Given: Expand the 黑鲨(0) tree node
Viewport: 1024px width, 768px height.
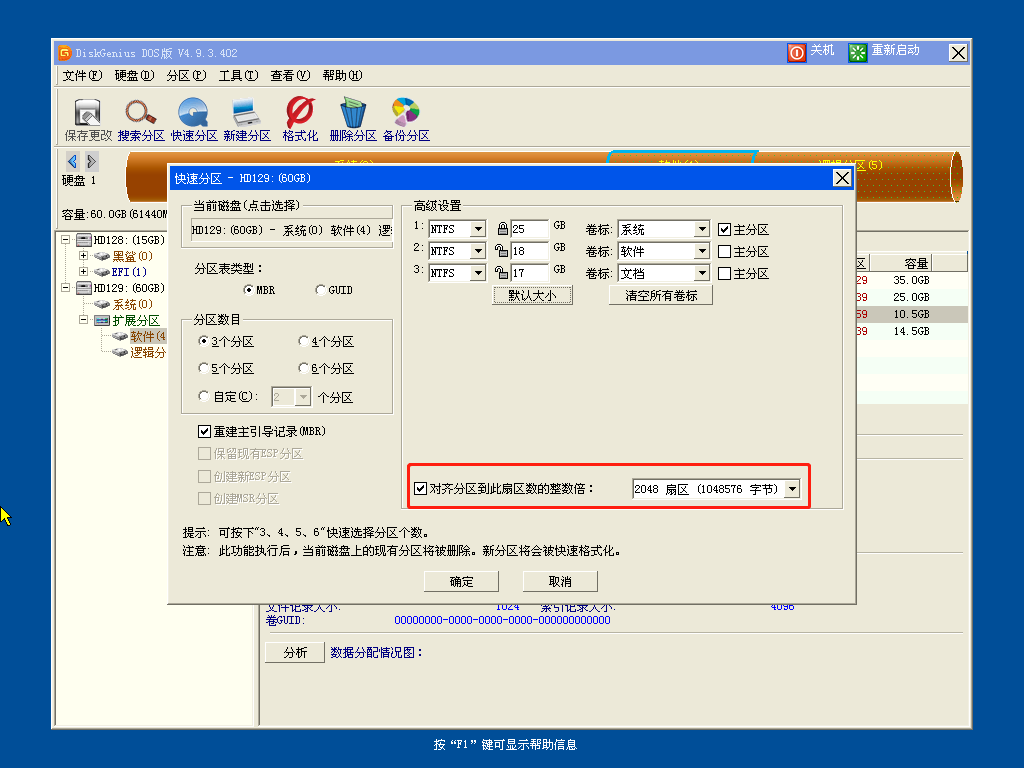Looking at the screenshot, I should point(83,255).
